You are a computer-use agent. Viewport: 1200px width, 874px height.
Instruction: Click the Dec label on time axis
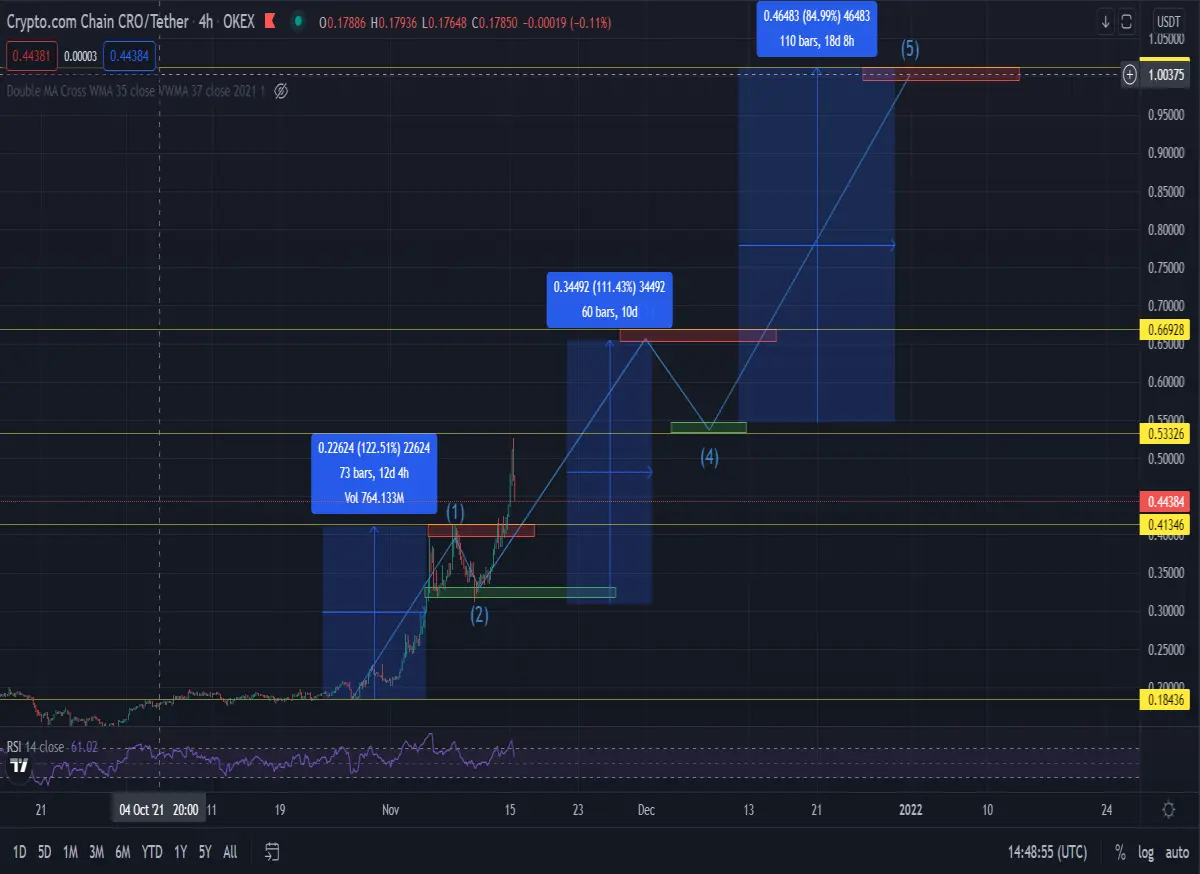(646, 810)
